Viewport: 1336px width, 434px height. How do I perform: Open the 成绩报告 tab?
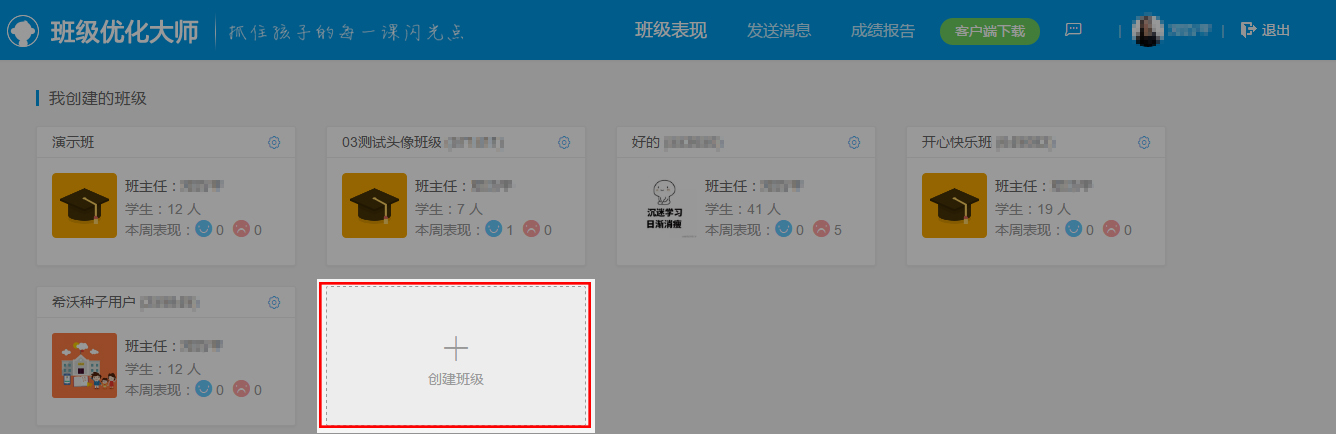point(883,31)
